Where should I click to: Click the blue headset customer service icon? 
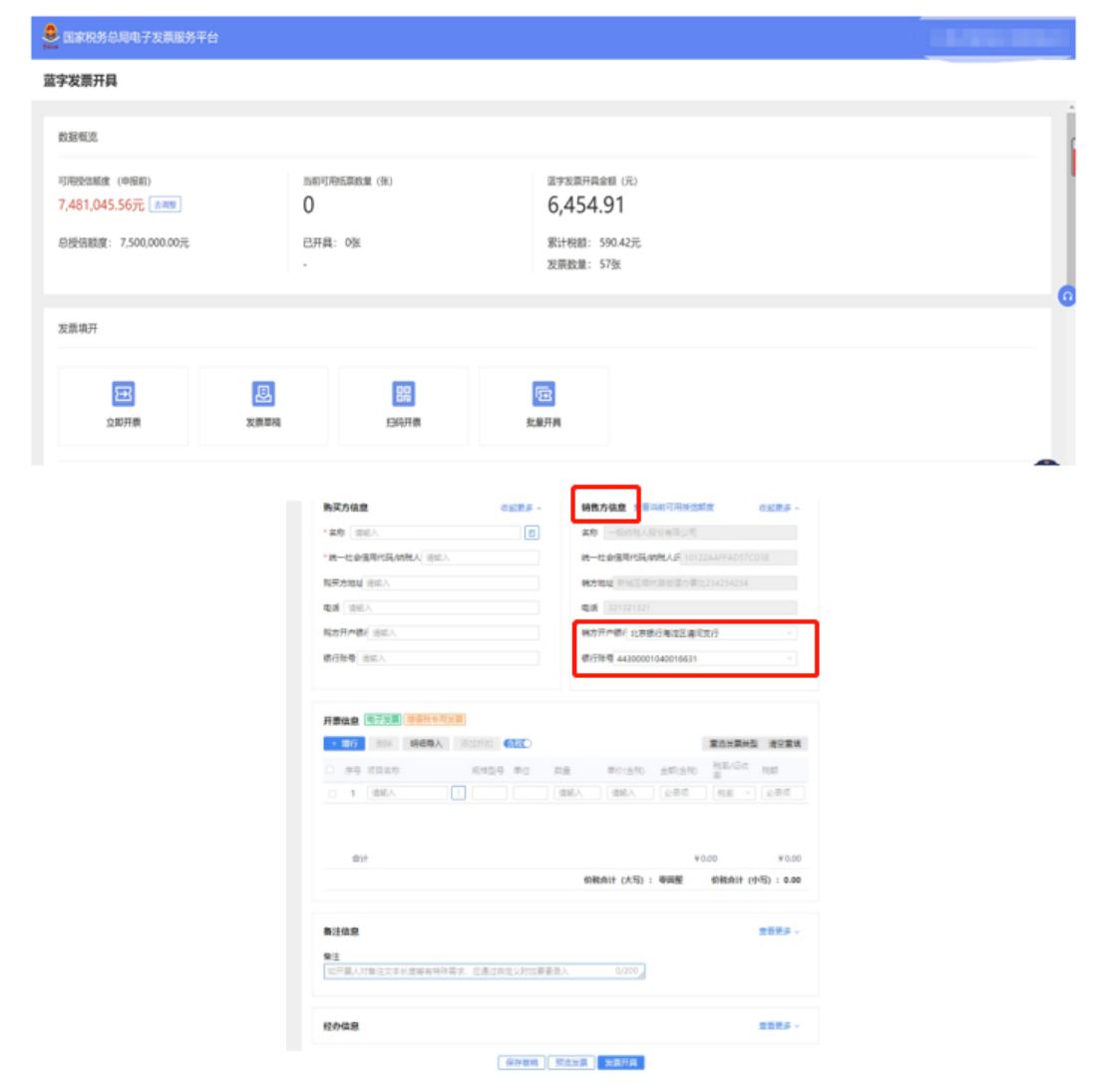(1067, 296)
